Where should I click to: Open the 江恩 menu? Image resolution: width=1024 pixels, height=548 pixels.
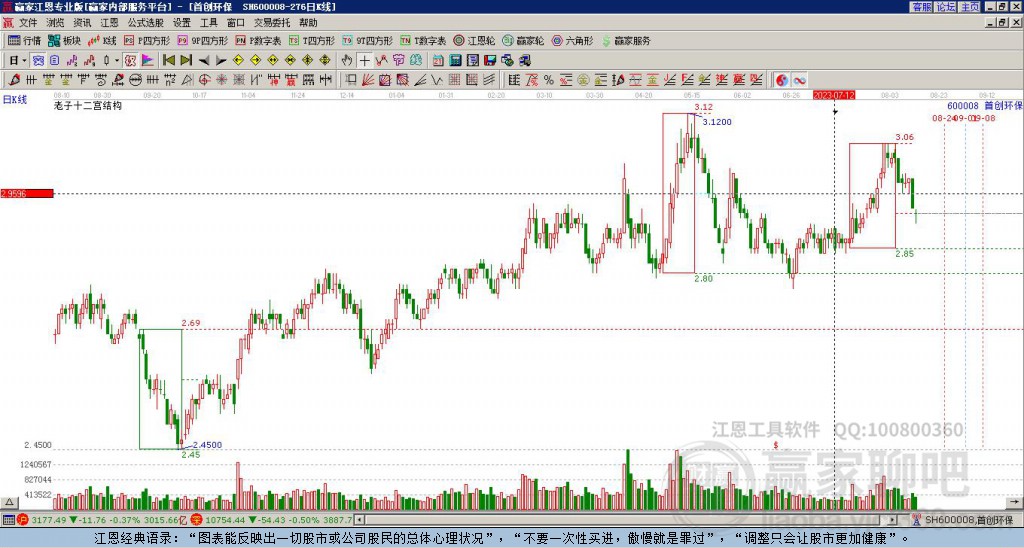109,23
